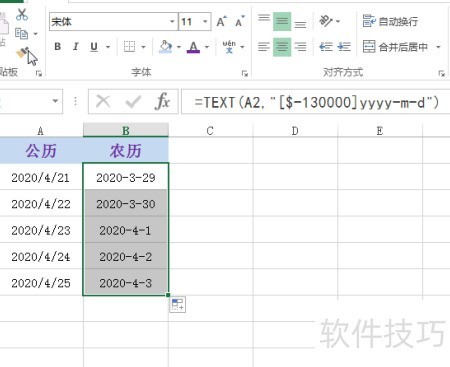Screen dimensions: 450x367
Task: Click the Copy icon
Action: [x=22, y=34]
